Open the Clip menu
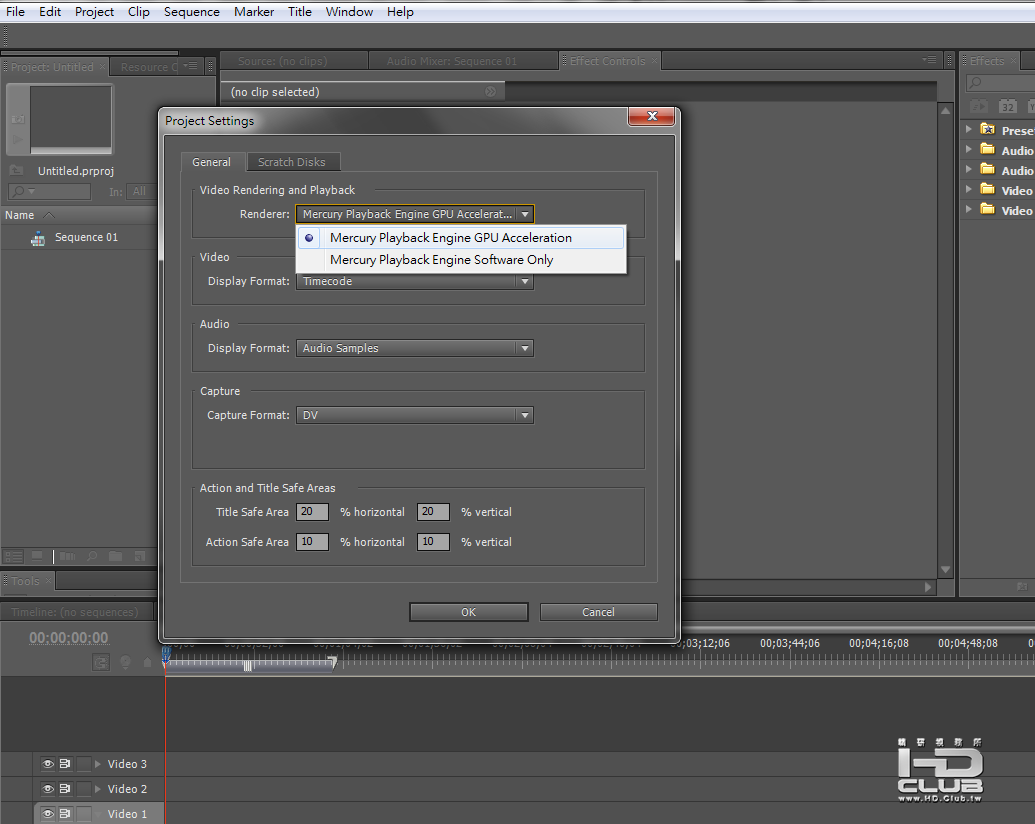The height and width of the screenshot is (824, 1035). point(139,12)
